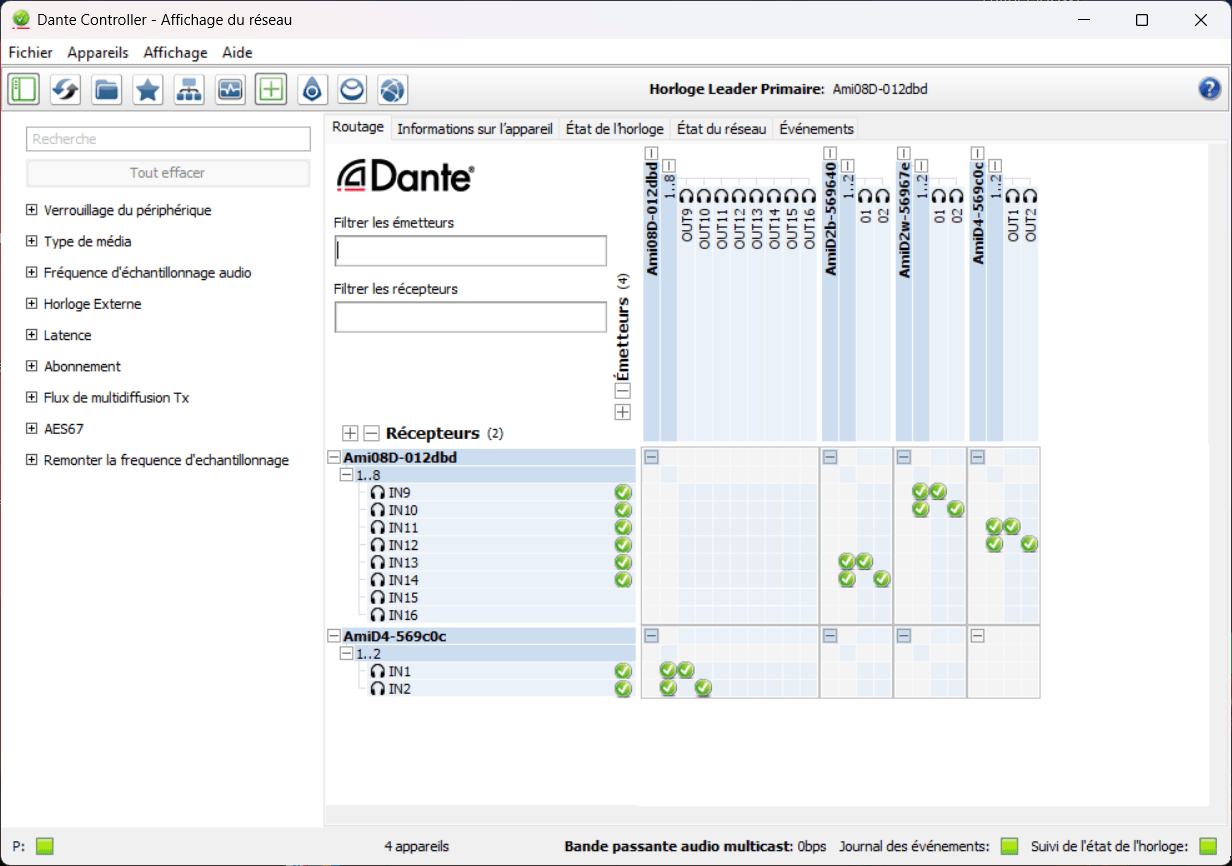Image resolution: width=1232 pixels, height=866 pixels.
Task: Expand the Abonnement filter
Action: (32, 366)
